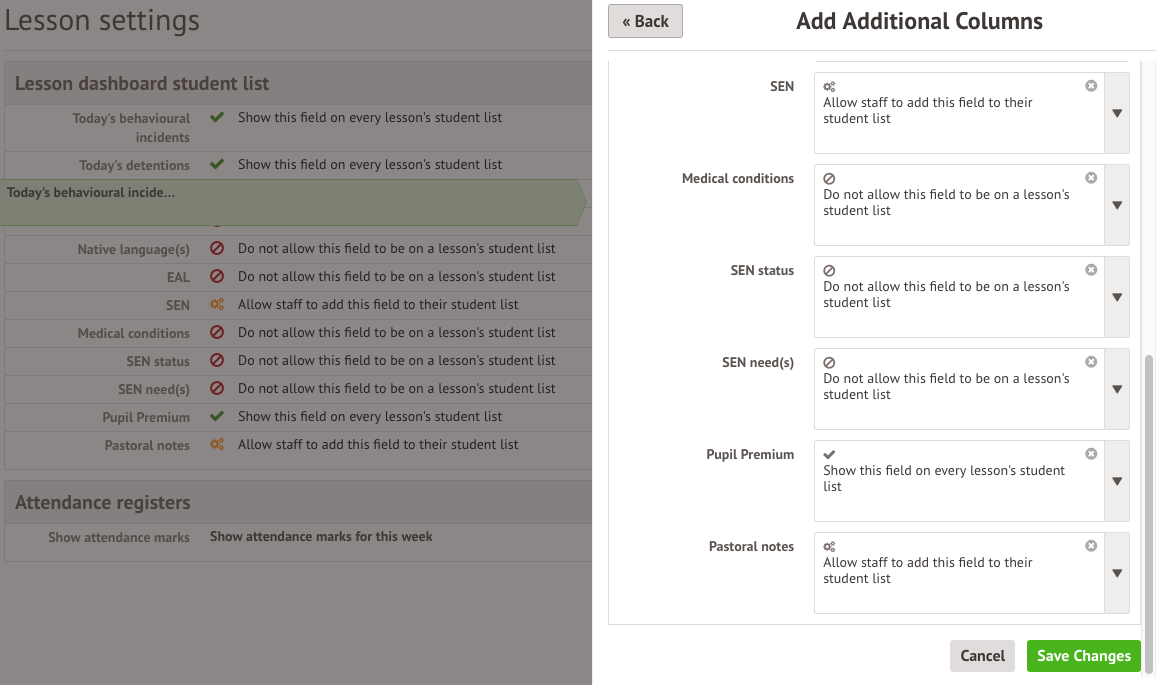Click the 'Add Additional Columns' panel title
This screenshot has height=685, width=1165.
pyautogui.click(x=919, y=22)
